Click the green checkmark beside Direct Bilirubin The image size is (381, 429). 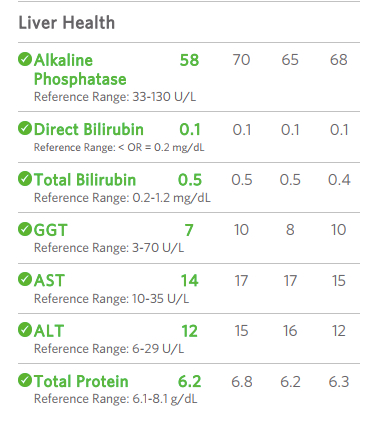25,129
